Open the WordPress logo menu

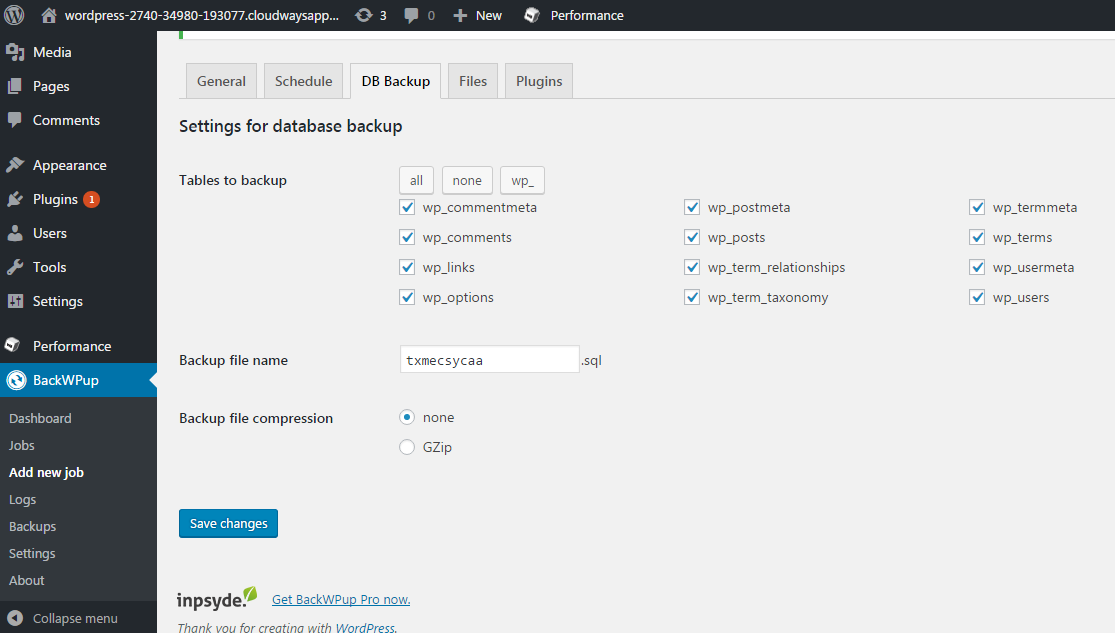(14, 15)
